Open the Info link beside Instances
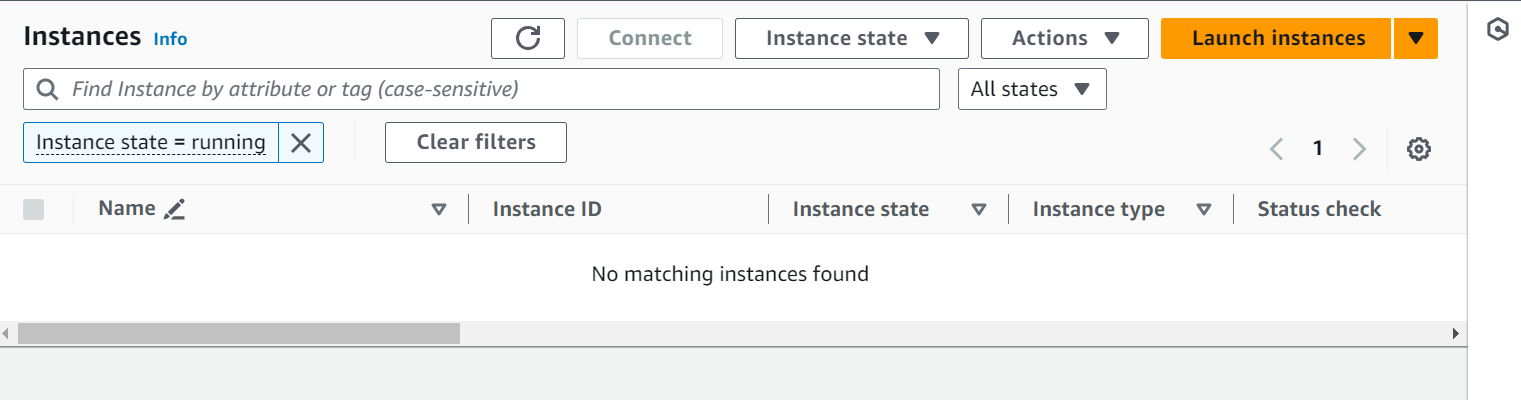1521x400 pixels. pyautogui.click(x=170, y=39)
